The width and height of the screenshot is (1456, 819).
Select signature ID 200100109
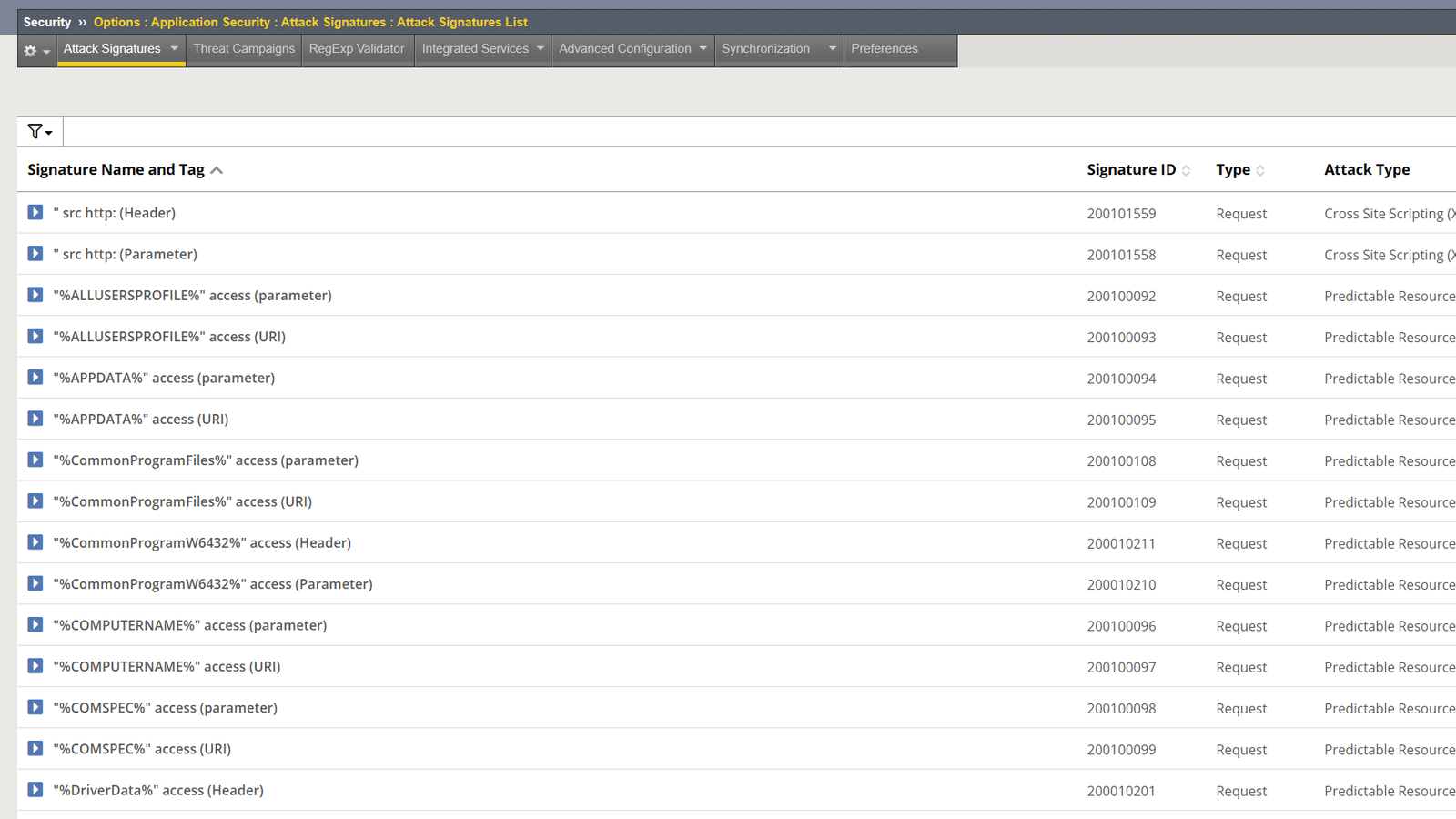click(x=1121, y=502)
